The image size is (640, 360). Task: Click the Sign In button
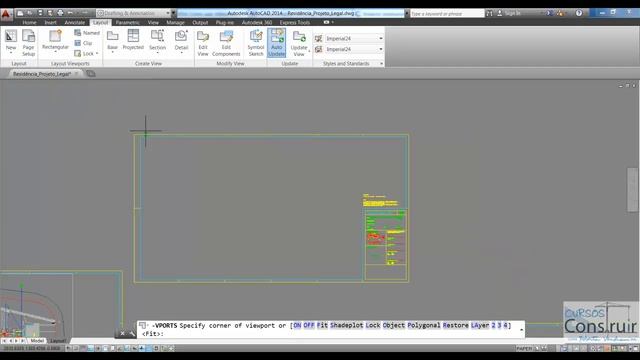[509, 13]
